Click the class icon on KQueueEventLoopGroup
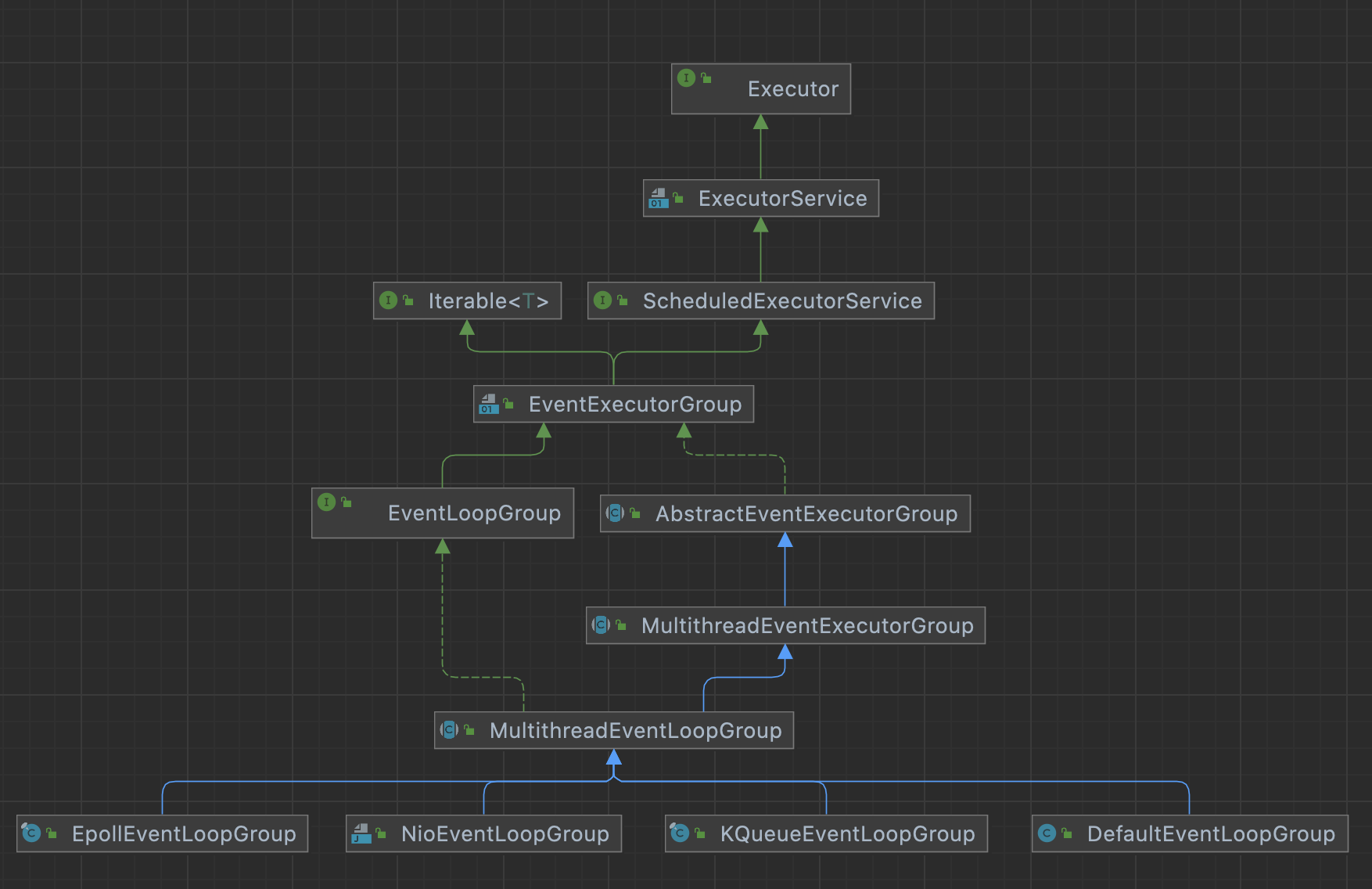 click(x=680, y=833)
